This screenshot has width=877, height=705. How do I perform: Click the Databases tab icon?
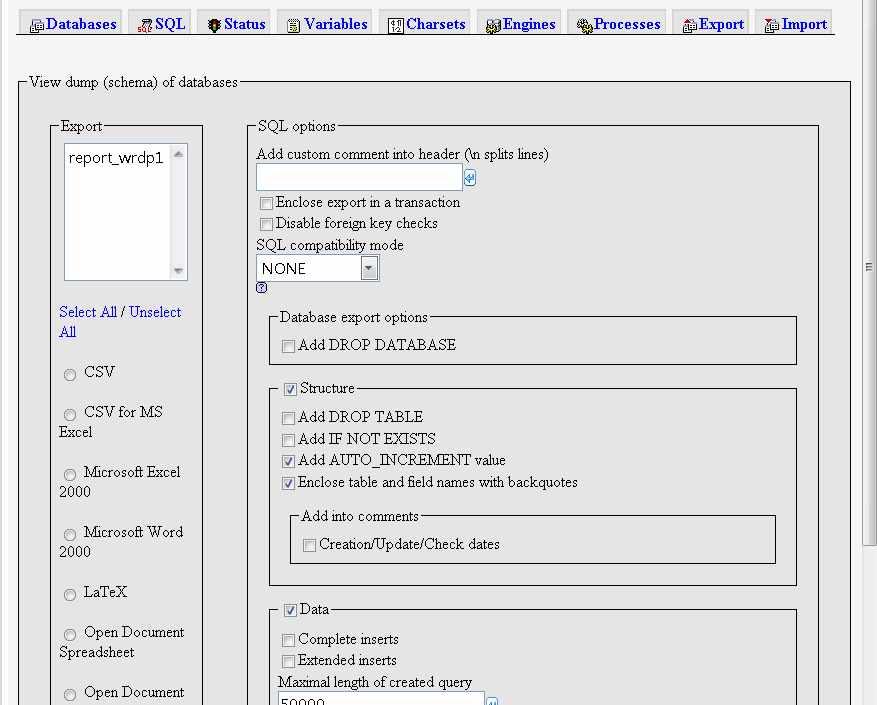pyautogui.click(x=36, y=26)
